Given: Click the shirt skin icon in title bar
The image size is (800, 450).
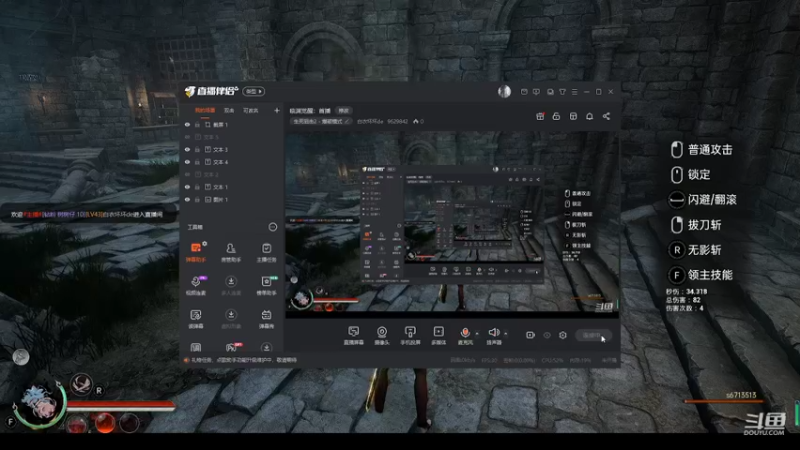Looking at the screenshot, I should [x=562, y=92].
